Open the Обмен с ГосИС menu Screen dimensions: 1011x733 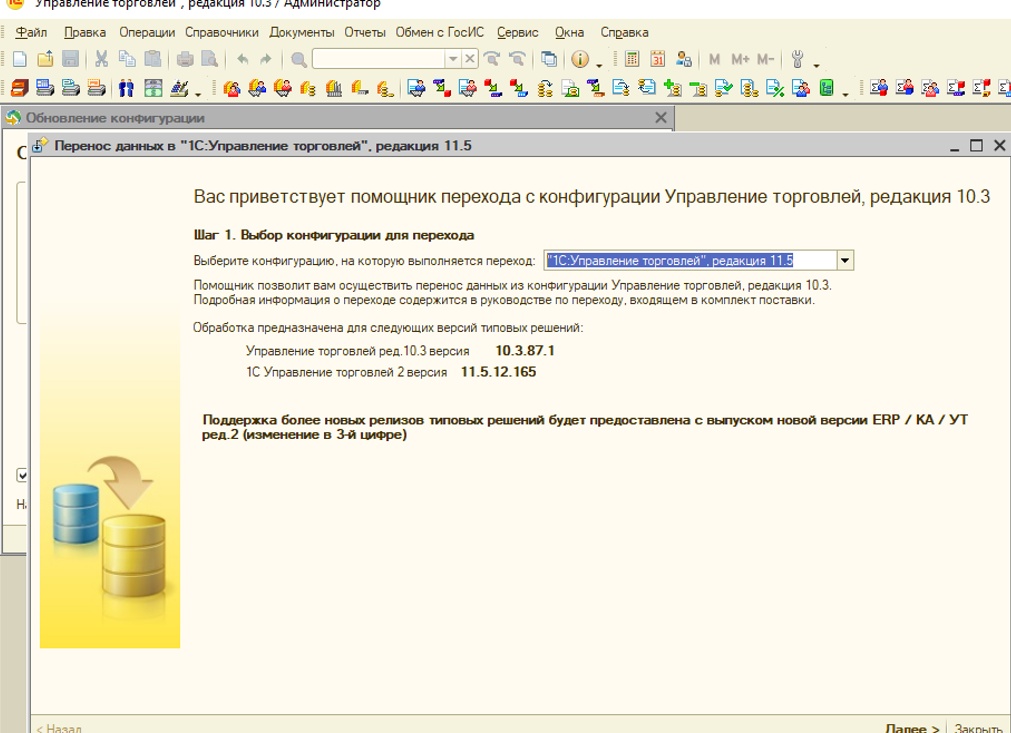coord(440,32)
